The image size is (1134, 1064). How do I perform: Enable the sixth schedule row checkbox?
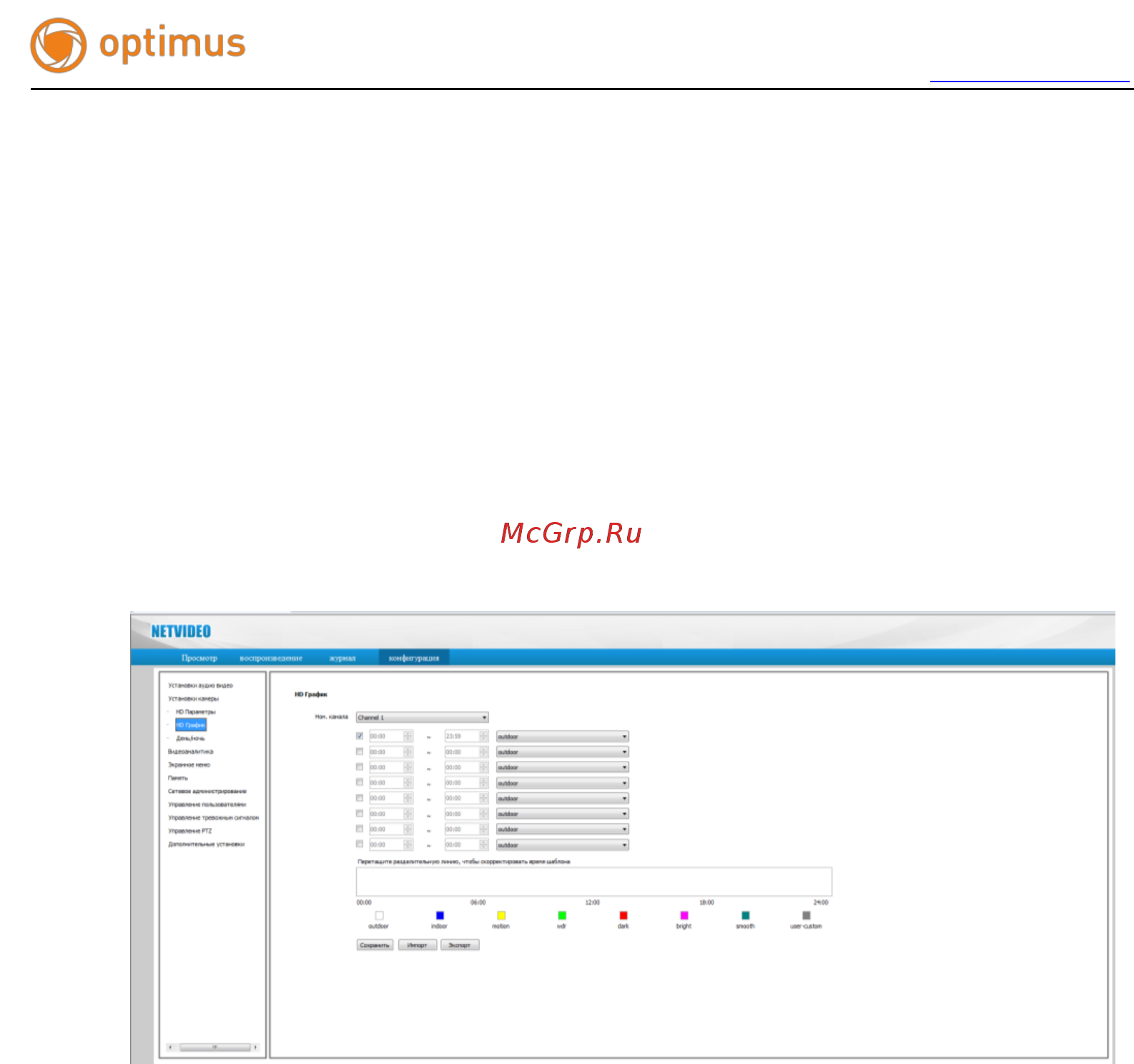360,813
